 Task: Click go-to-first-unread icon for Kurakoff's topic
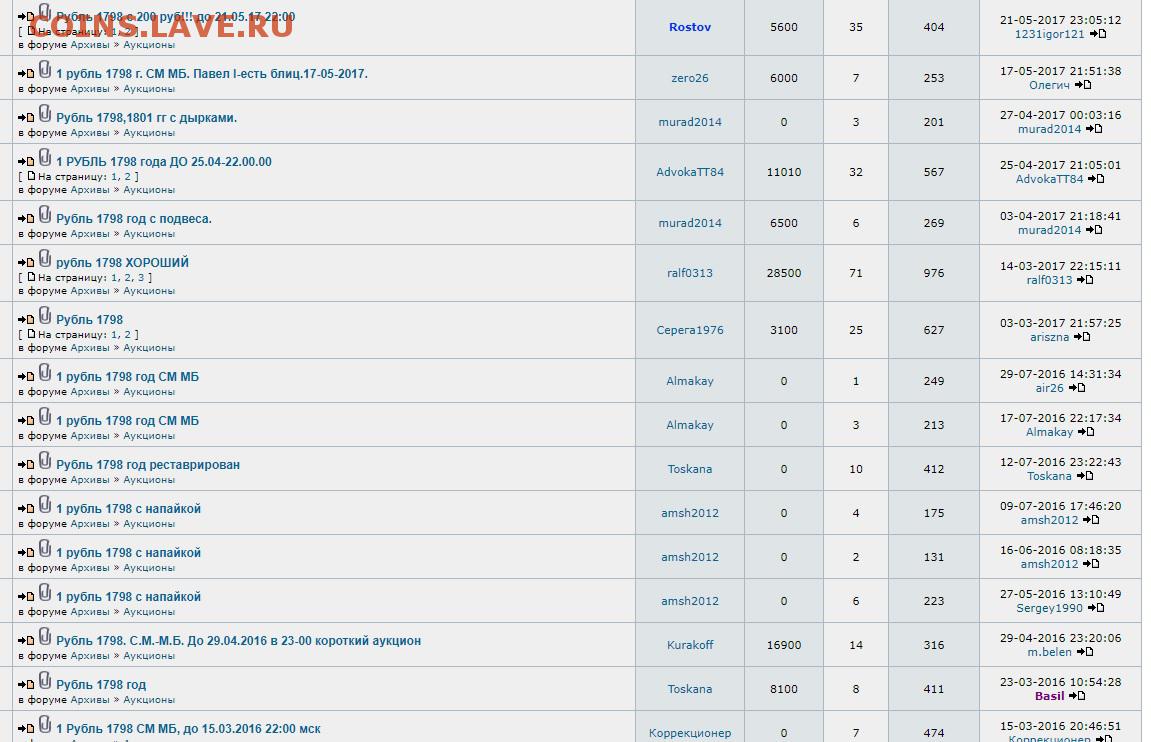tap(26, 641)
